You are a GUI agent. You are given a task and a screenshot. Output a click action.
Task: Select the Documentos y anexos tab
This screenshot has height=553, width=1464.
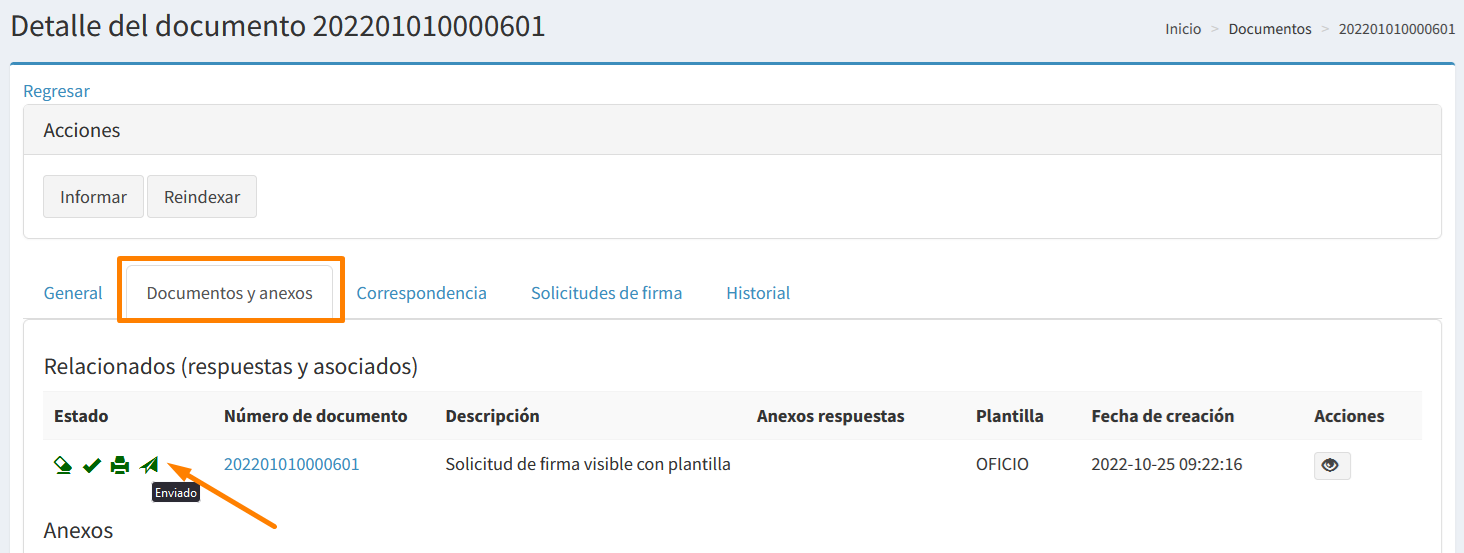pos(230,293)
